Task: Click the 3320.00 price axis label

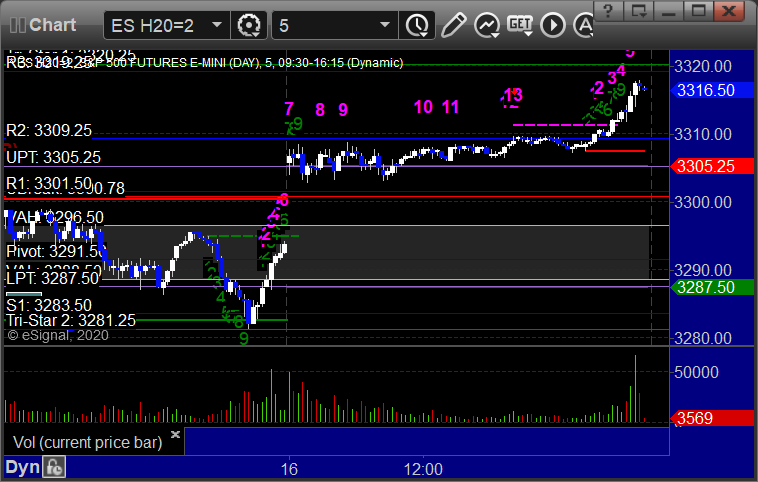Action: click(703, 66)
